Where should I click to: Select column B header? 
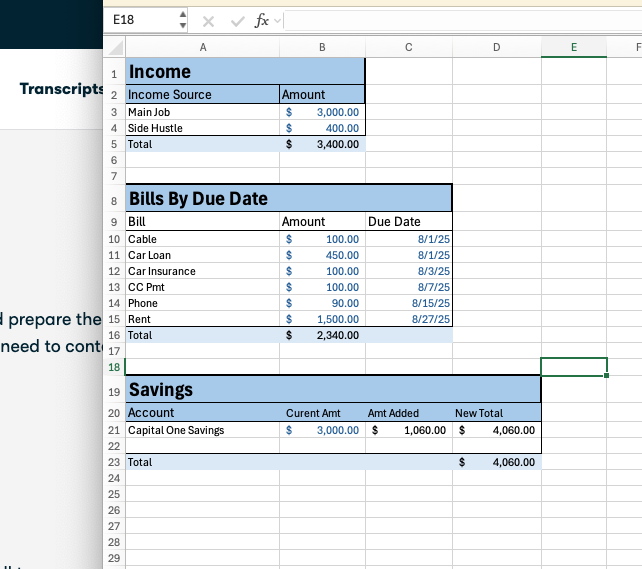(x=322, y=47)
